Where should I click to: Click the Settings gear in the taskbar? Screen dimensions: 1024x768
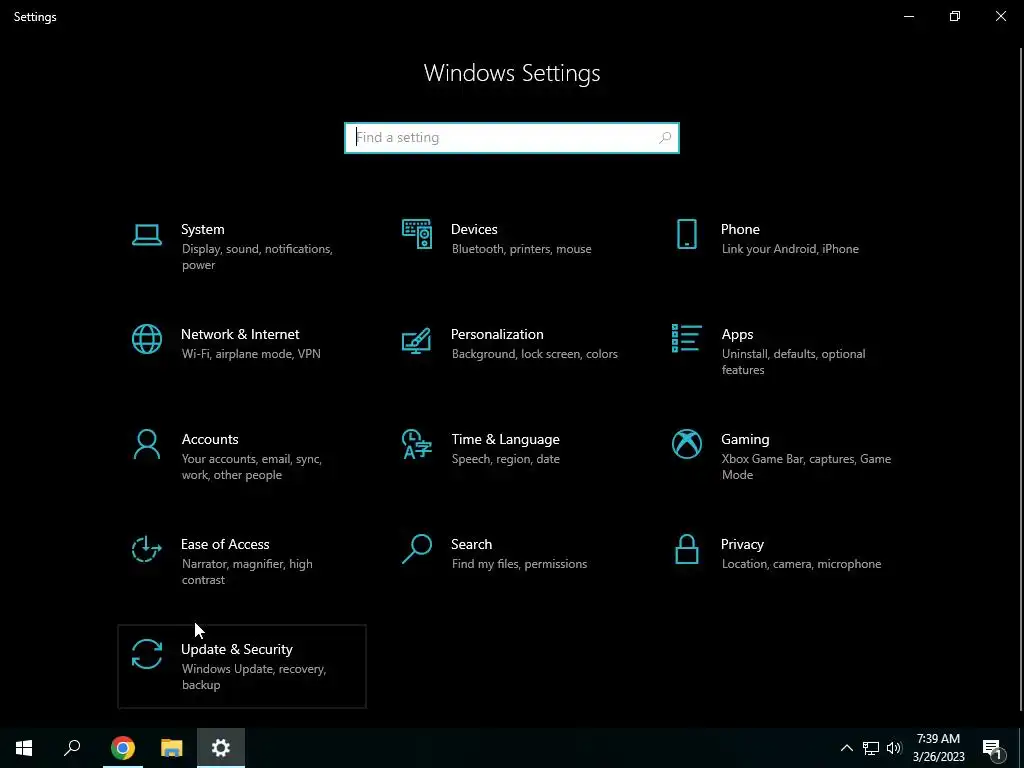[x=221, y=748]
